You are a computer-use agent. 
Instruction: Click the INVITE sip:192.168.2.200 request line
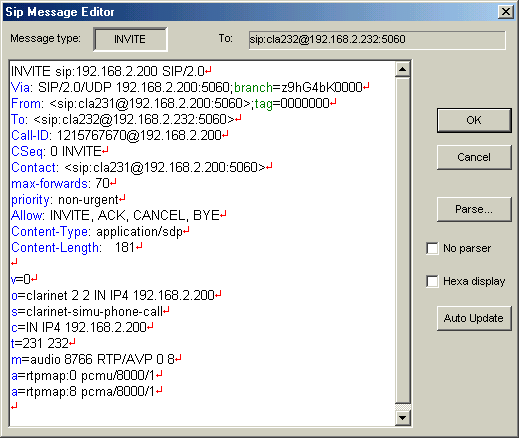(111, 71)
